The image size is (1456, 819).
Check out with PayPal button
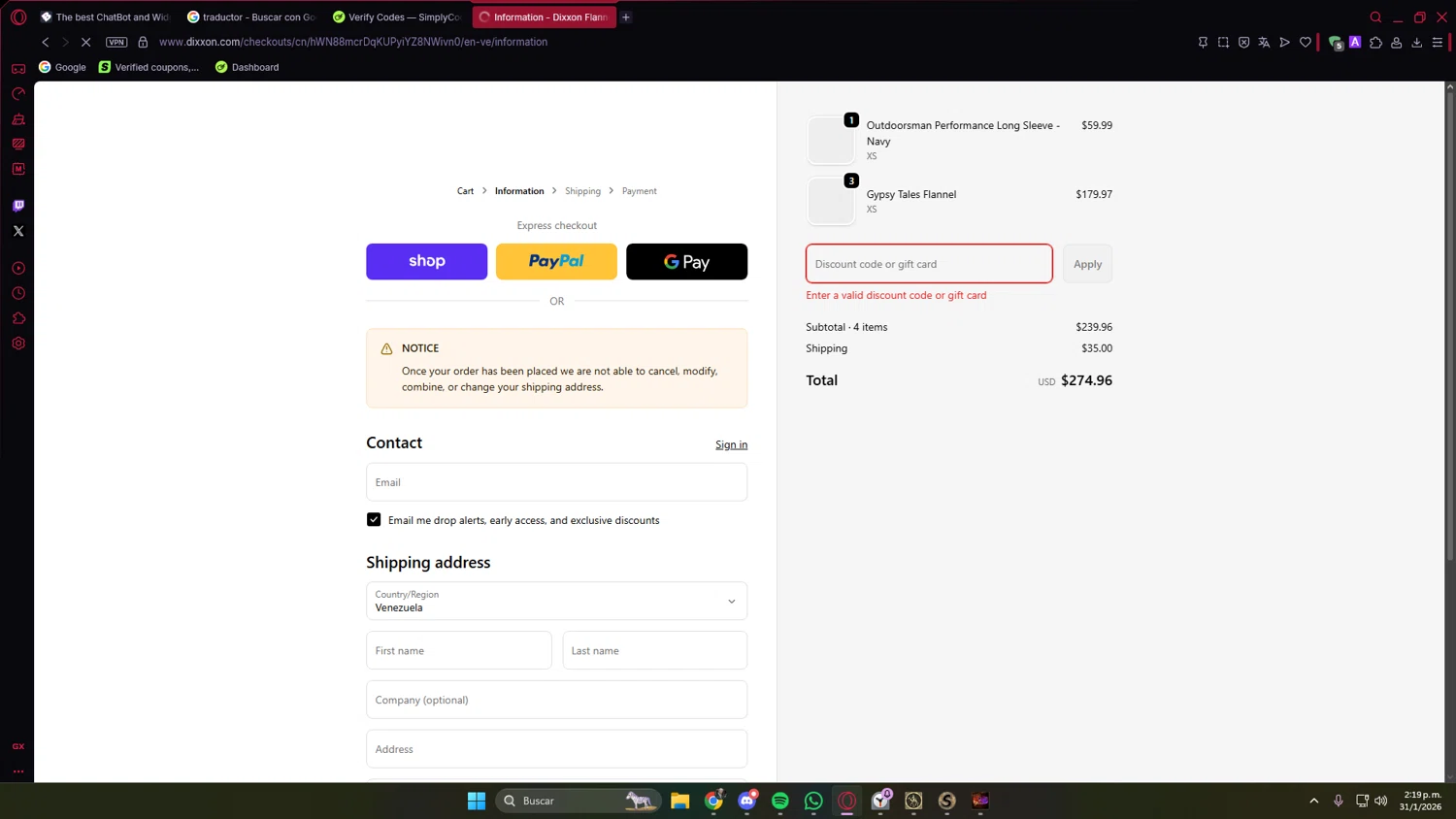[x=556, y=261]
